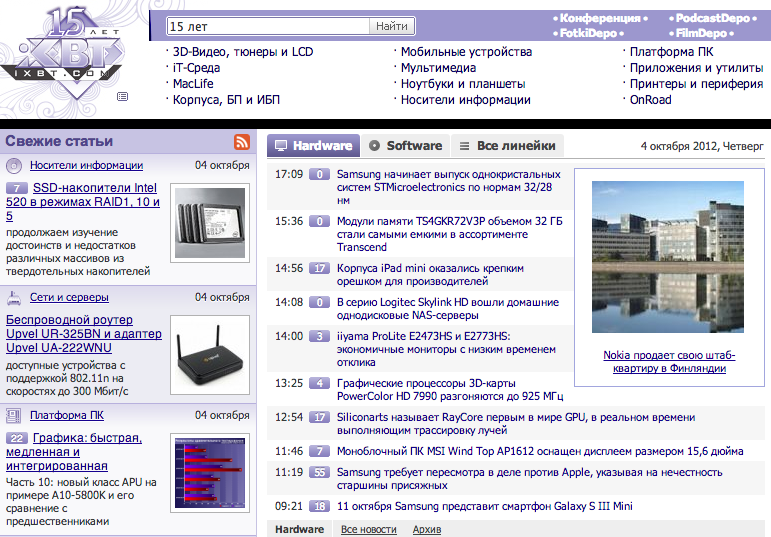Open comment badge 55 for 11:19 news

click(x=320, y=472)
